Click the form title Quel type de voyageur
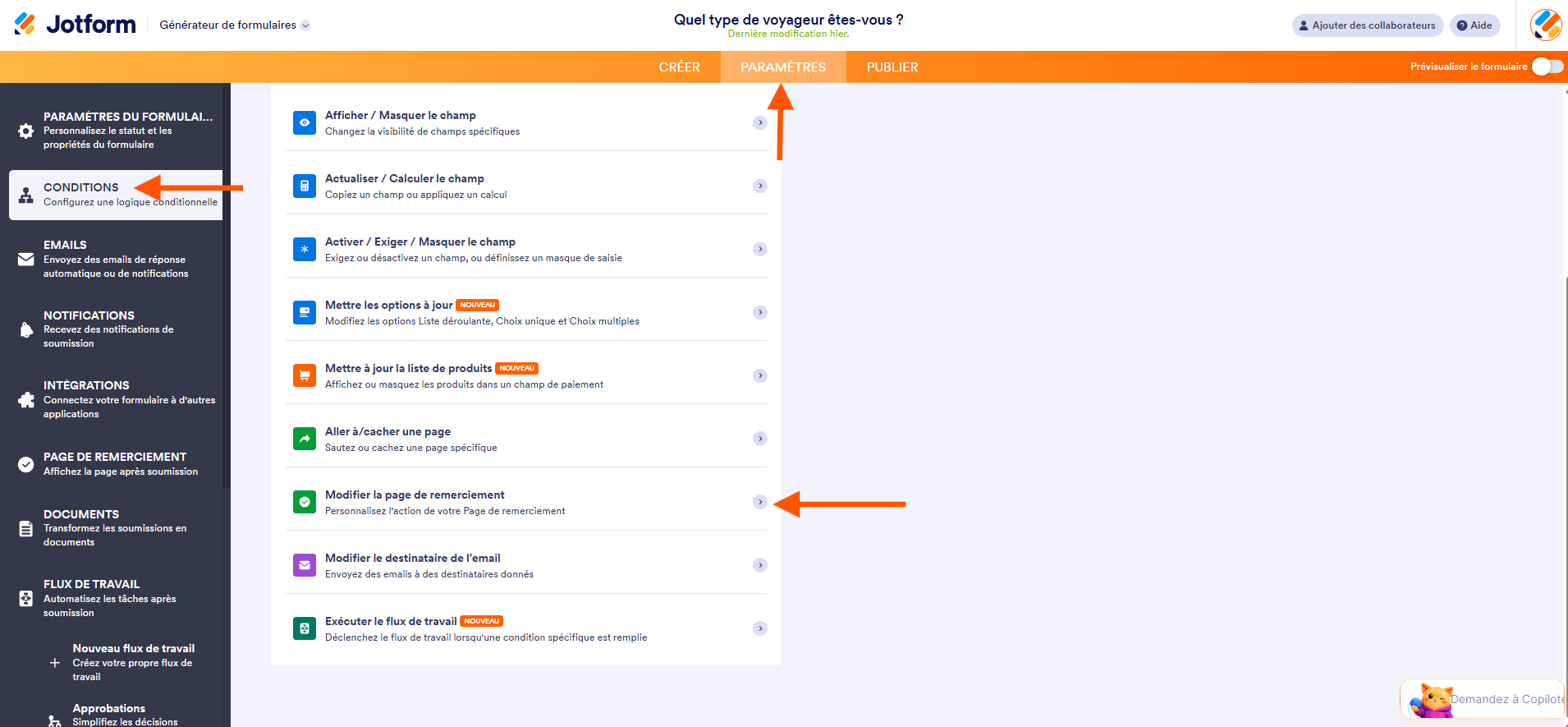The width and height of the screenshot is (1568, 727). click(788, 20)
